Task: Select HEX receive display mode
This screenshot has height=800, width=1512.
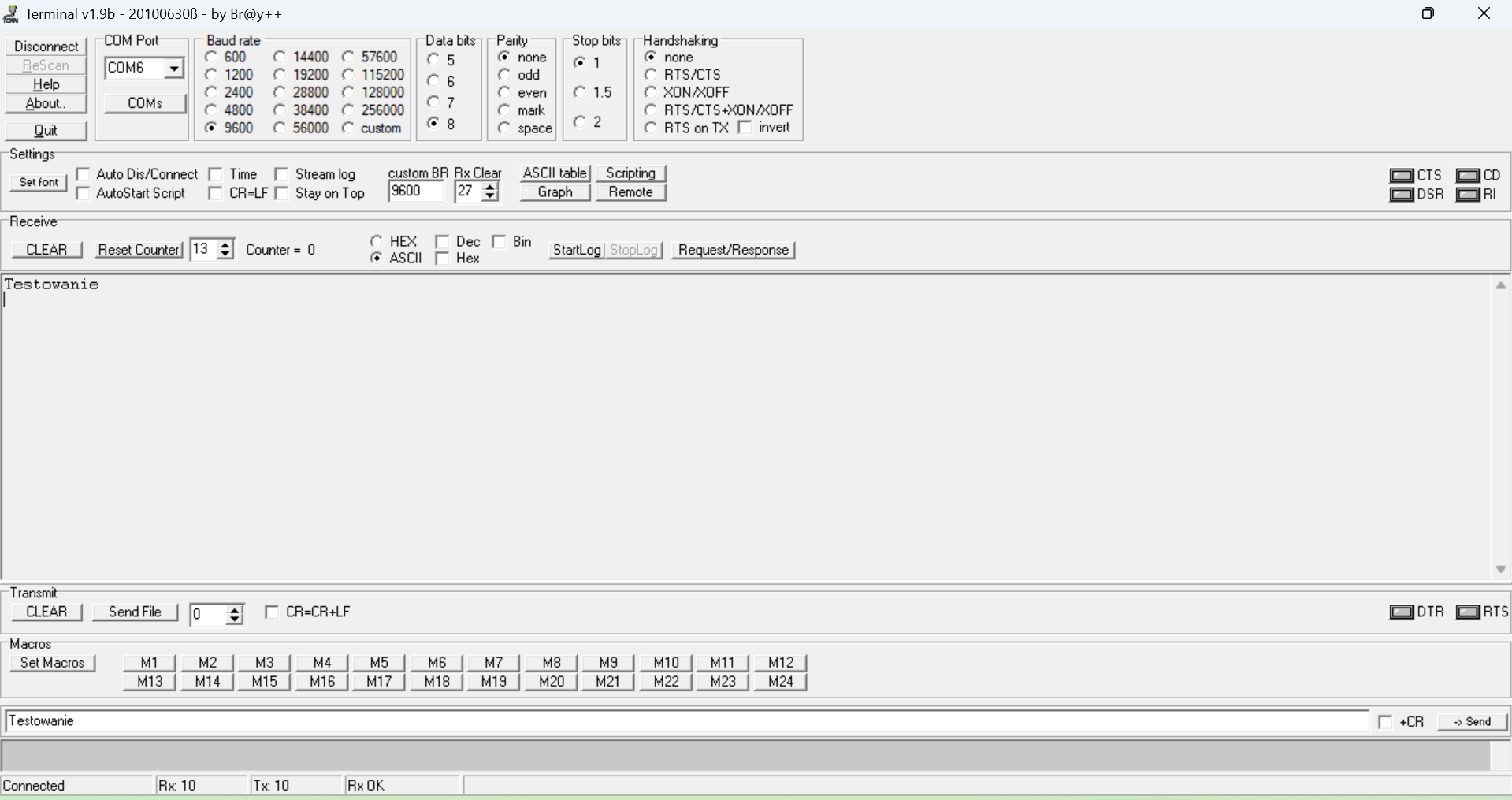Action: (x=377, y=241)
